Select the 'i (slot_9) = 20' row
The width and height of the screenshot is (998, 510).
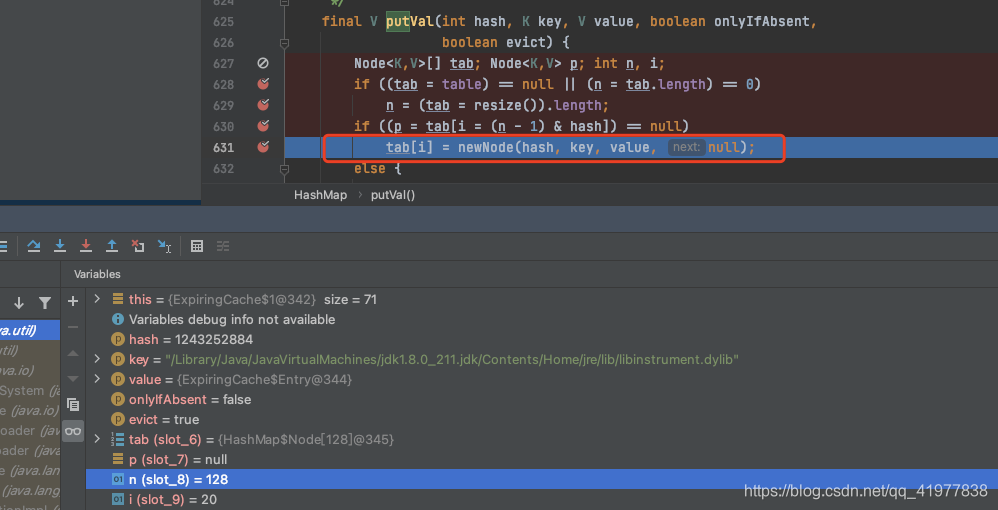542,500
